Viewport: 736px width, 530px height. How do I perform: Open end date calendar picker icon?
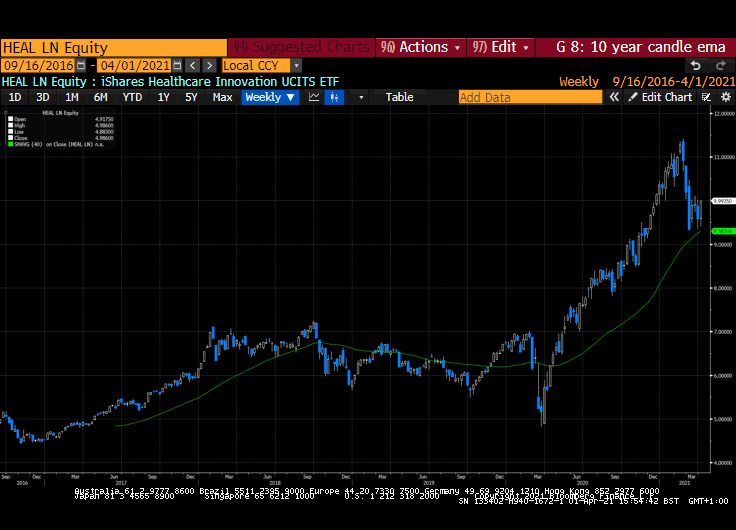click(177, 65)
